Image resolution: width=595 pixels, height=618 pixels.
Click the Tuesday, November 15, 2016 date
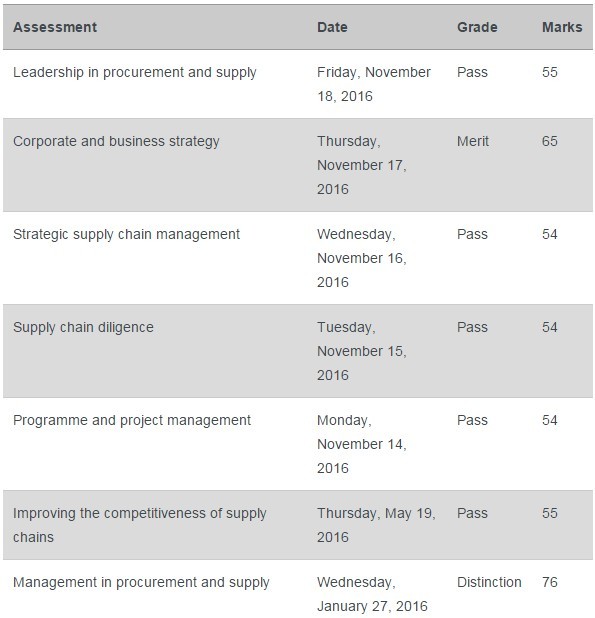(x=362, y=352)
